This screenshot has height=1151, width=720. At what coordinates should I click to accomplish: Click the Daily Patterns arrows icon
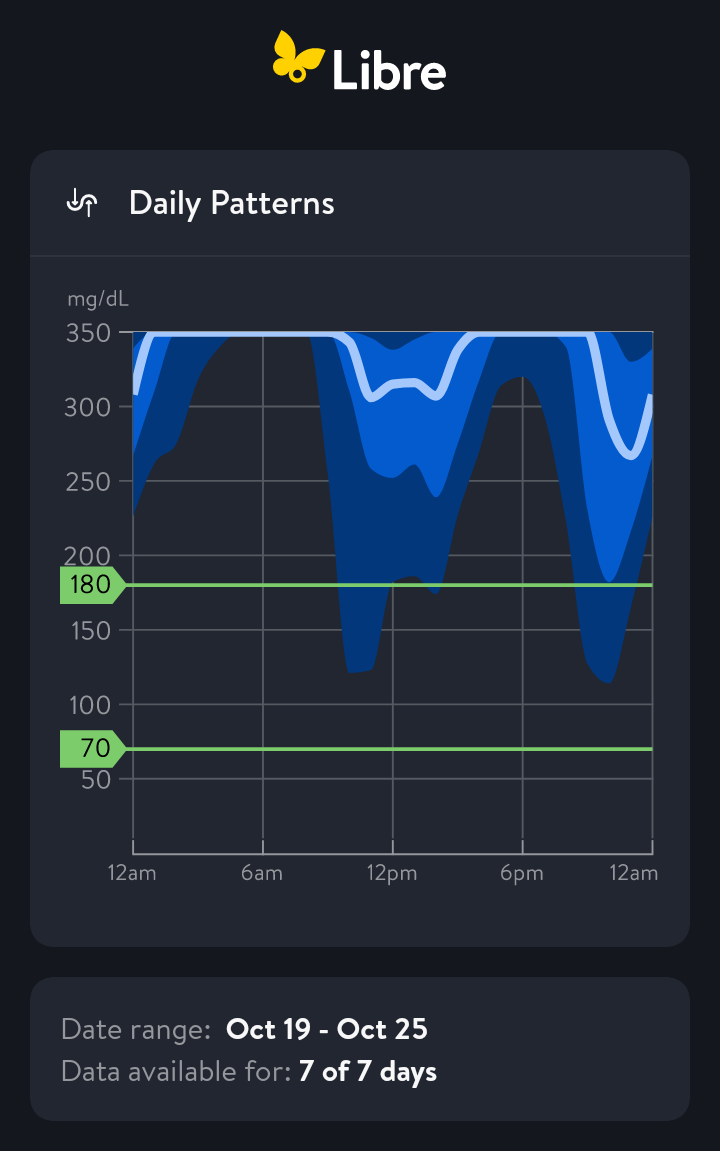pyautogui.click(x=82, y=203)
